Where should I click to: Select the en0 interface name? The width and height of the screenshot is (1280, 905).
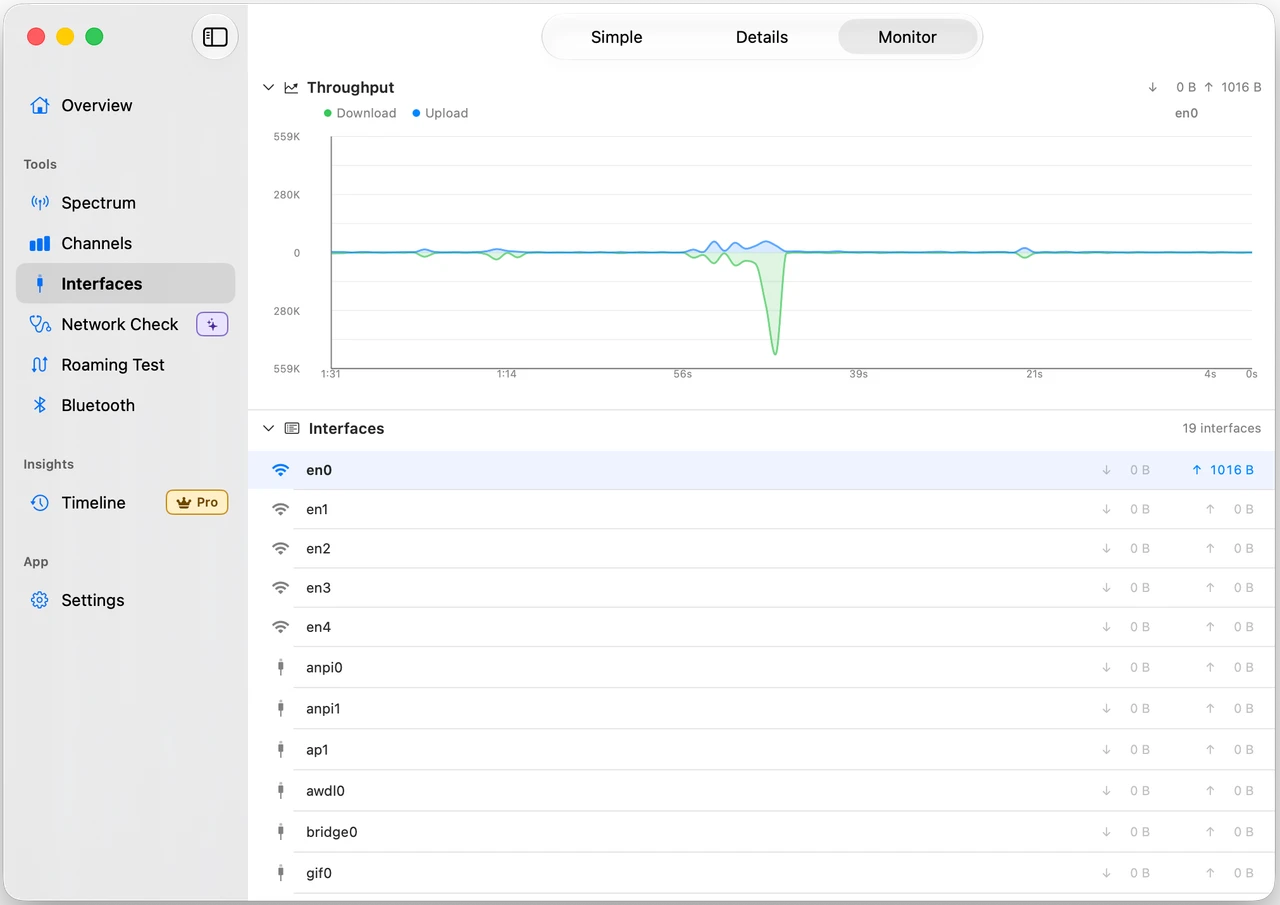319,470
